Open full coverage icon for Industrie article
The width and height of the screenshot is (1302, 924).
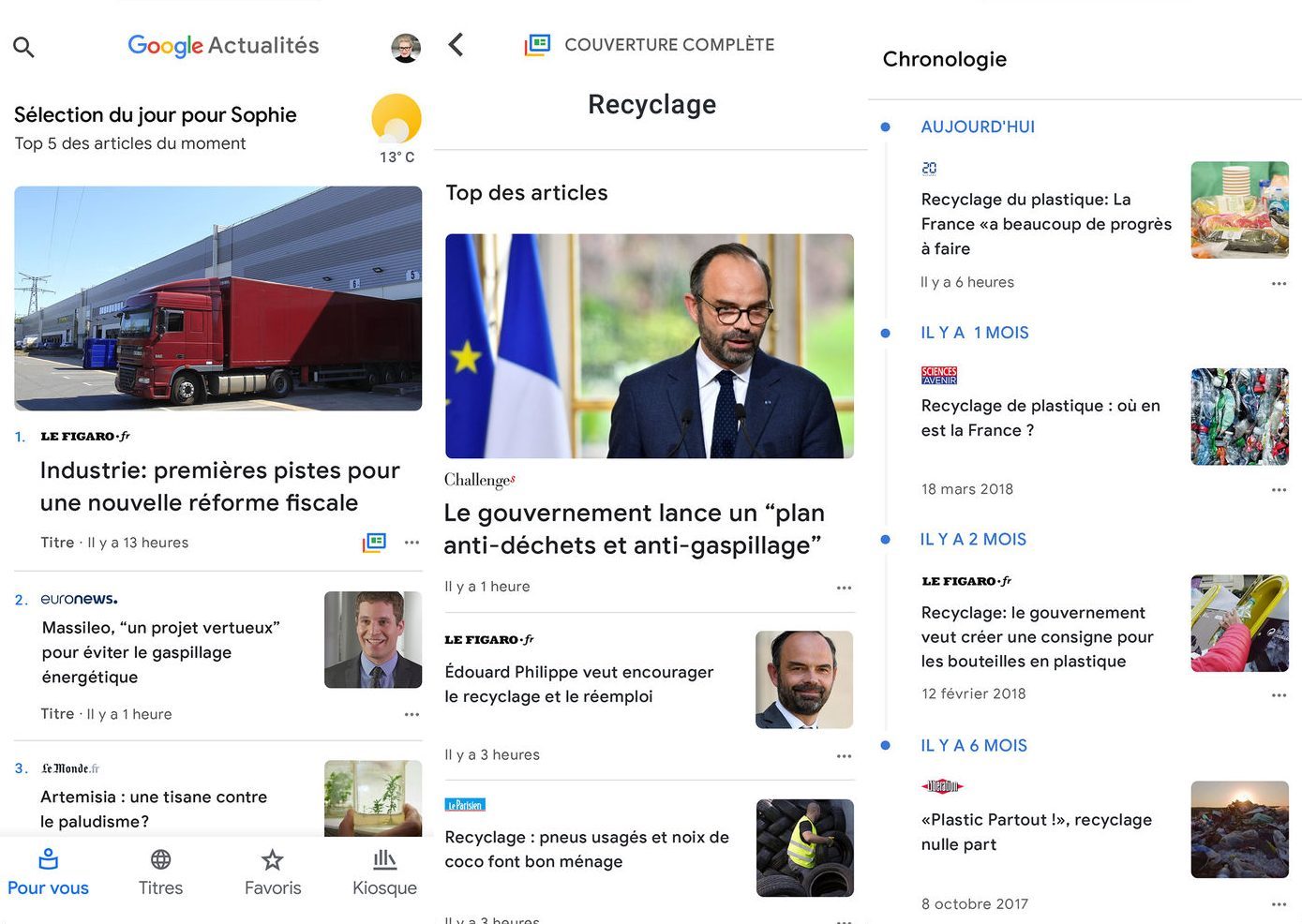click(375, 542)
